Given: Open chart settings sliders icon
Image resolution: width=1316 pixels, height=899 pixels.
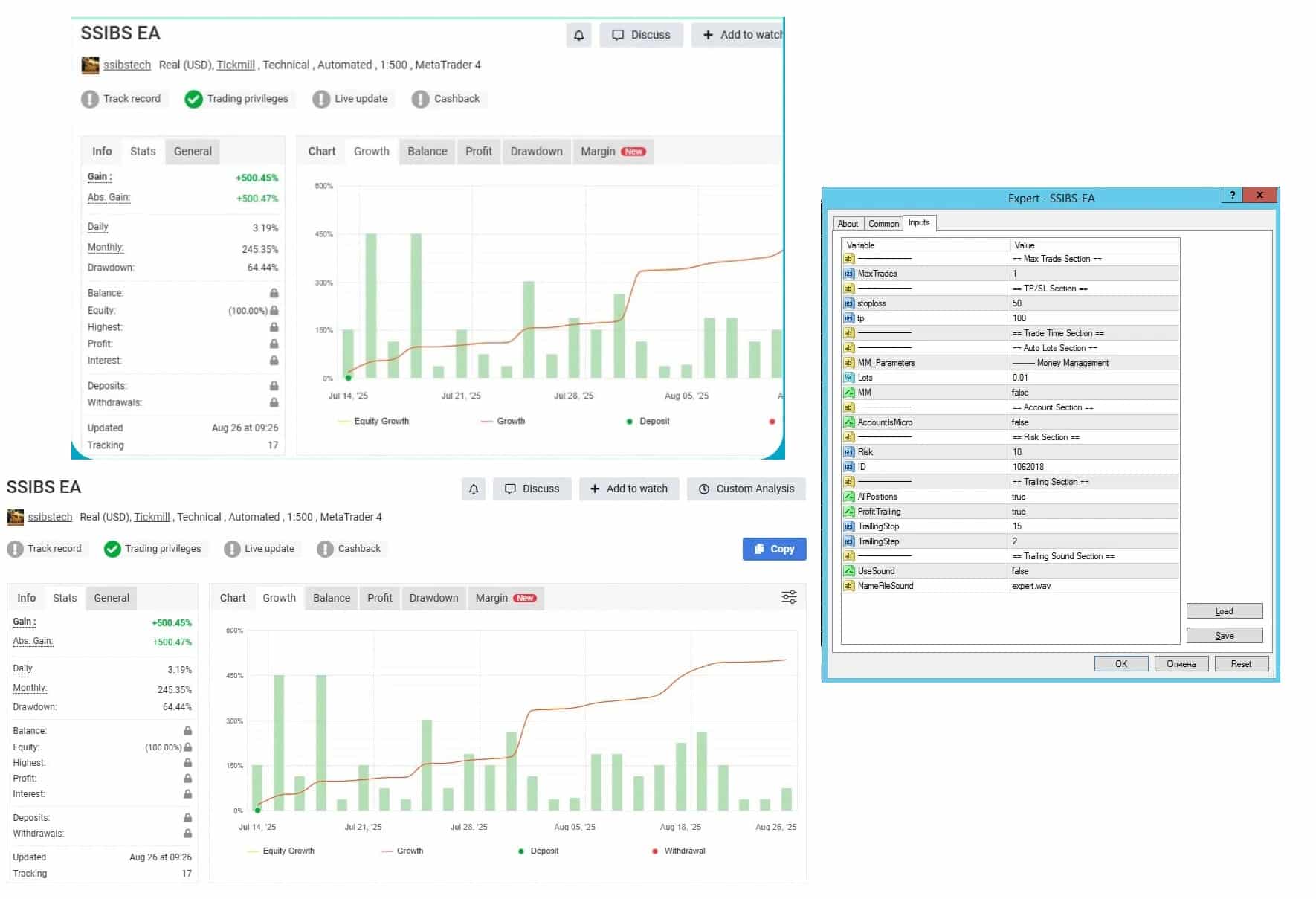Looking at the screenshot, I should pos(789,597).
